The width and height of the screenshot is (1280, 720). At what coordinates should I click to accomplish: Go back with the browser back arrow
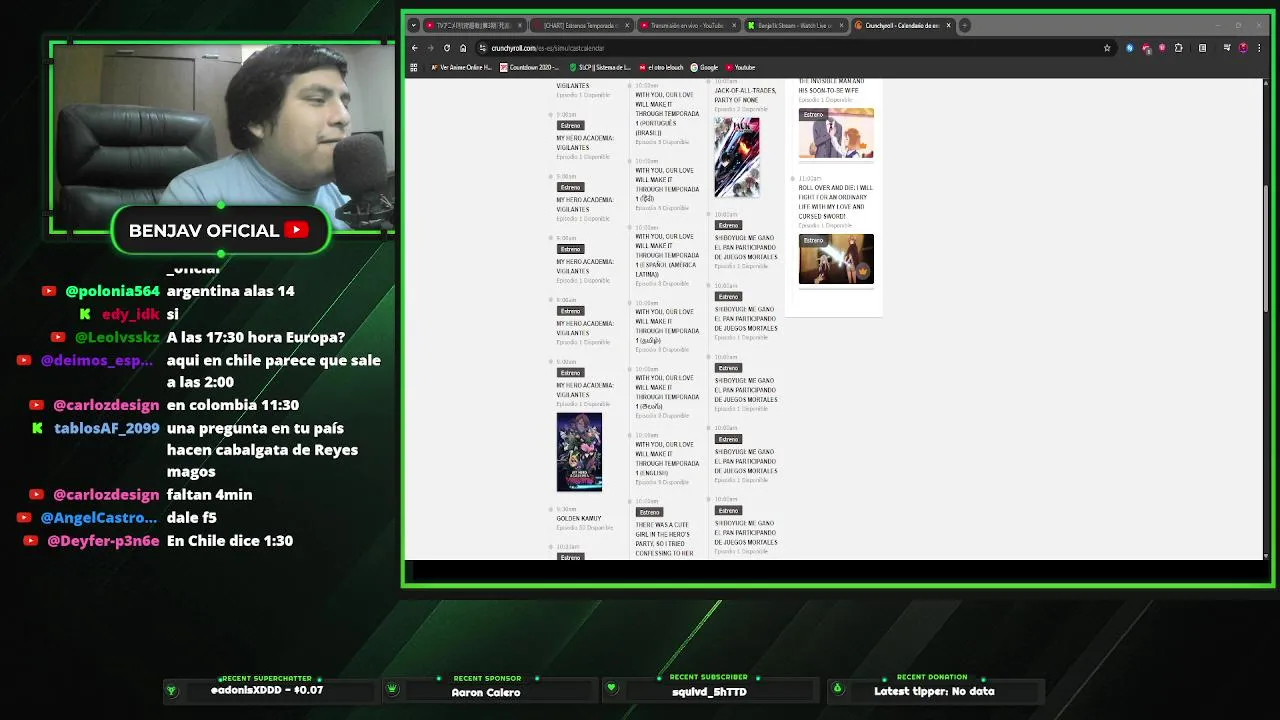pos(415,48)
